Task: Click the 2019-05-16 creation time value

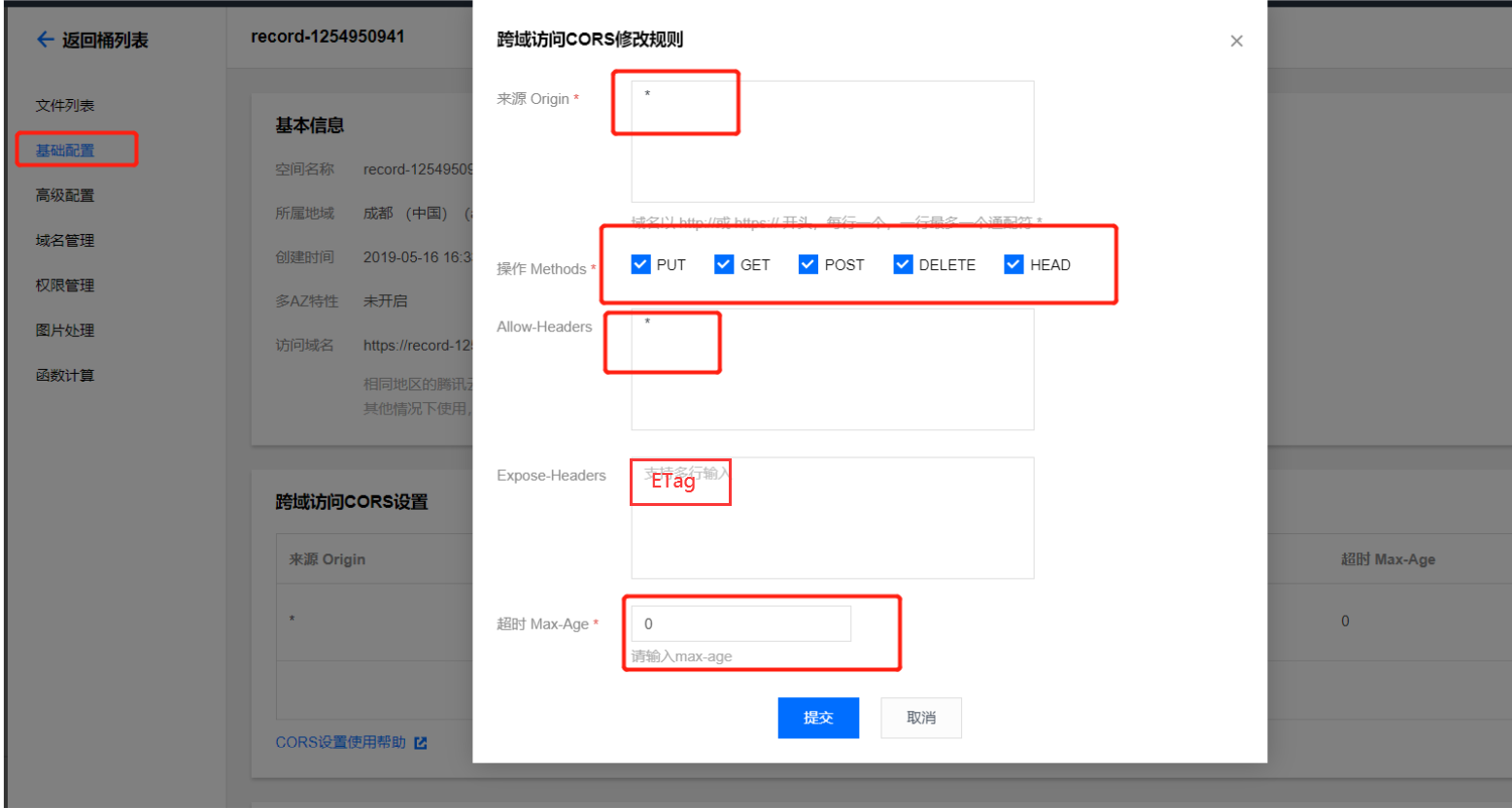Action: point(418,257)
